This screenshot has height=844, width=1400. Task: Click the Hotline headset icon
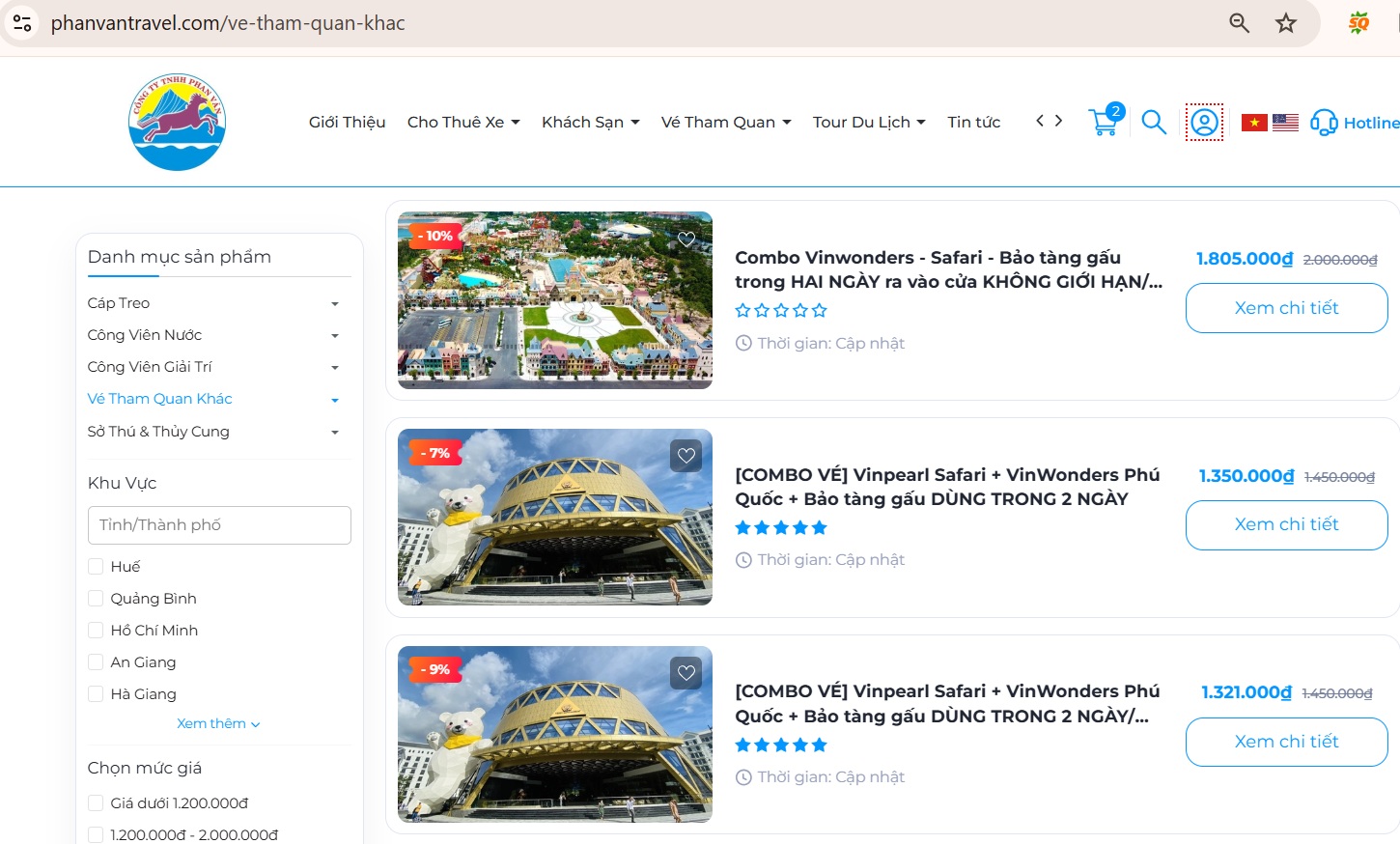tap(1324, 123)
